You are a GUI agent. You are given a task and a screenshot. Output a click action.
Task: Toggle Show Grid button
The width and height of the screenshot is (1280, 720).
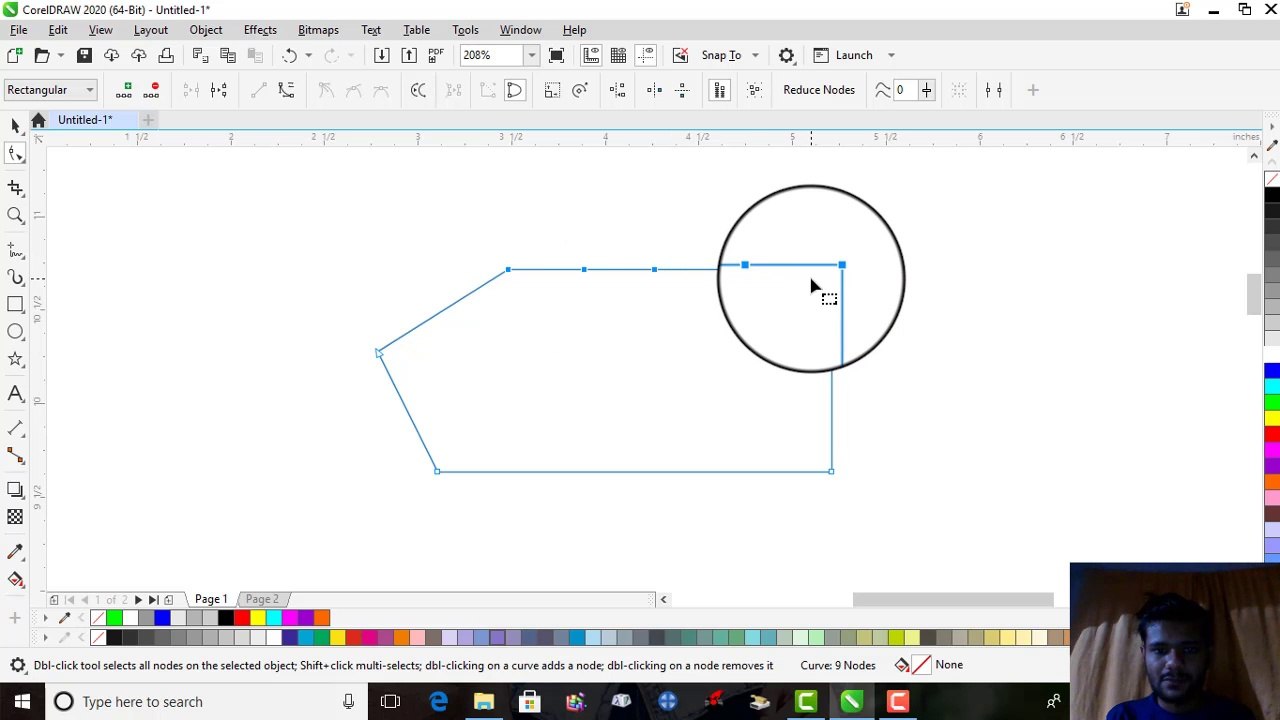[618, 55]
